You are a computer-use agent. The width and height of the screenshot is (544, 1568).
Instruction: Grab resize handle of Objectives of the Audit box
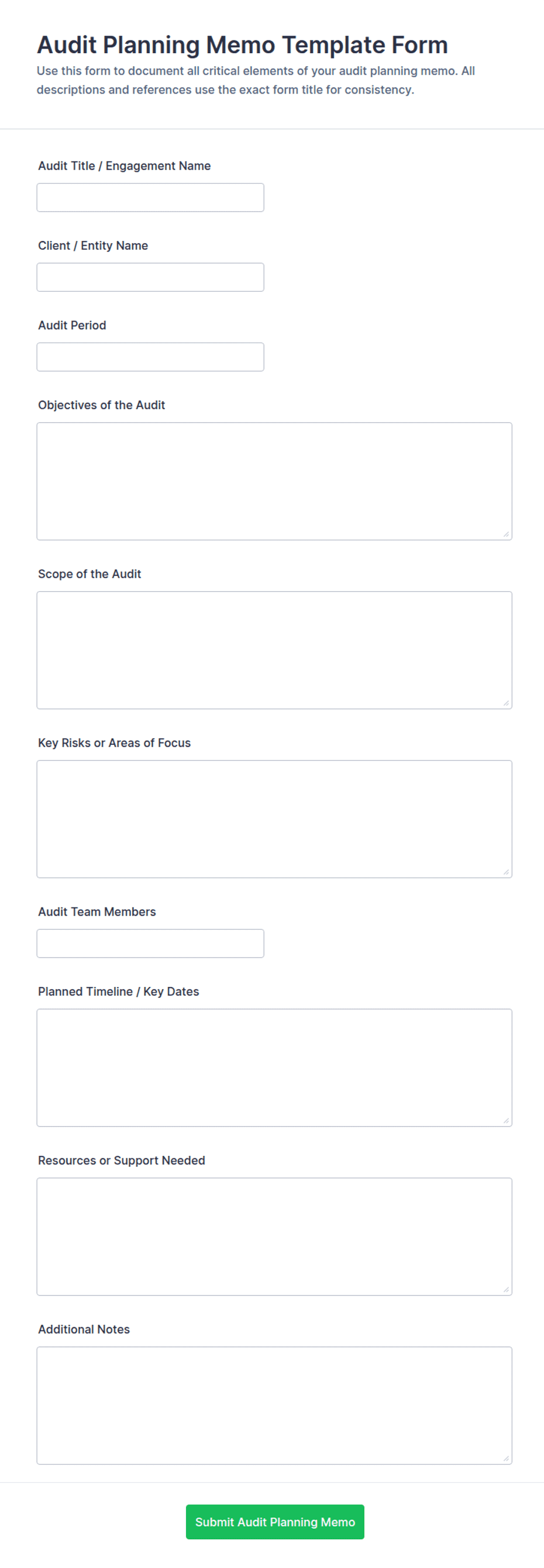pos(506,534)
